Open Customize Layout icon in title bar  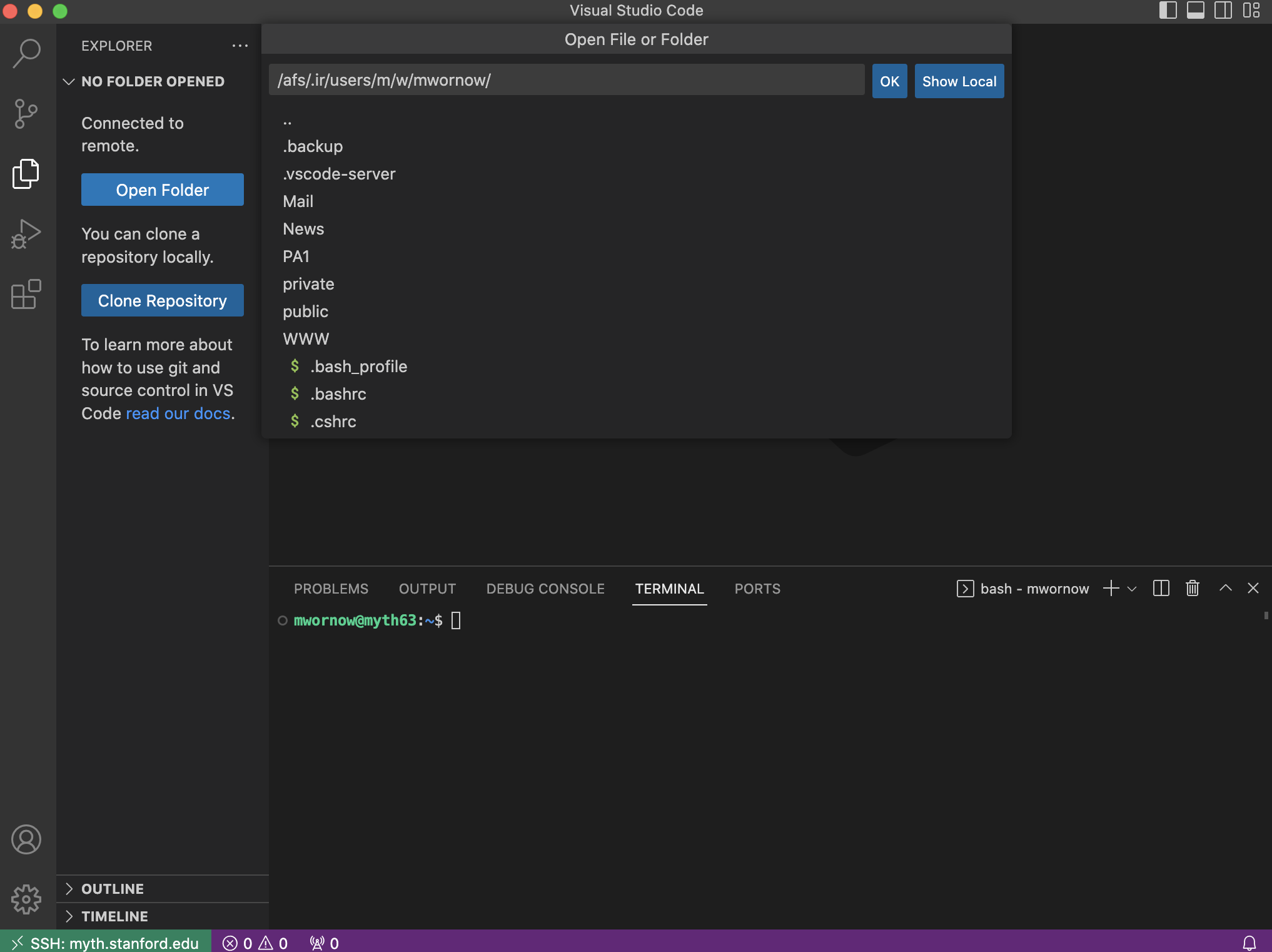click(1251, 11)
